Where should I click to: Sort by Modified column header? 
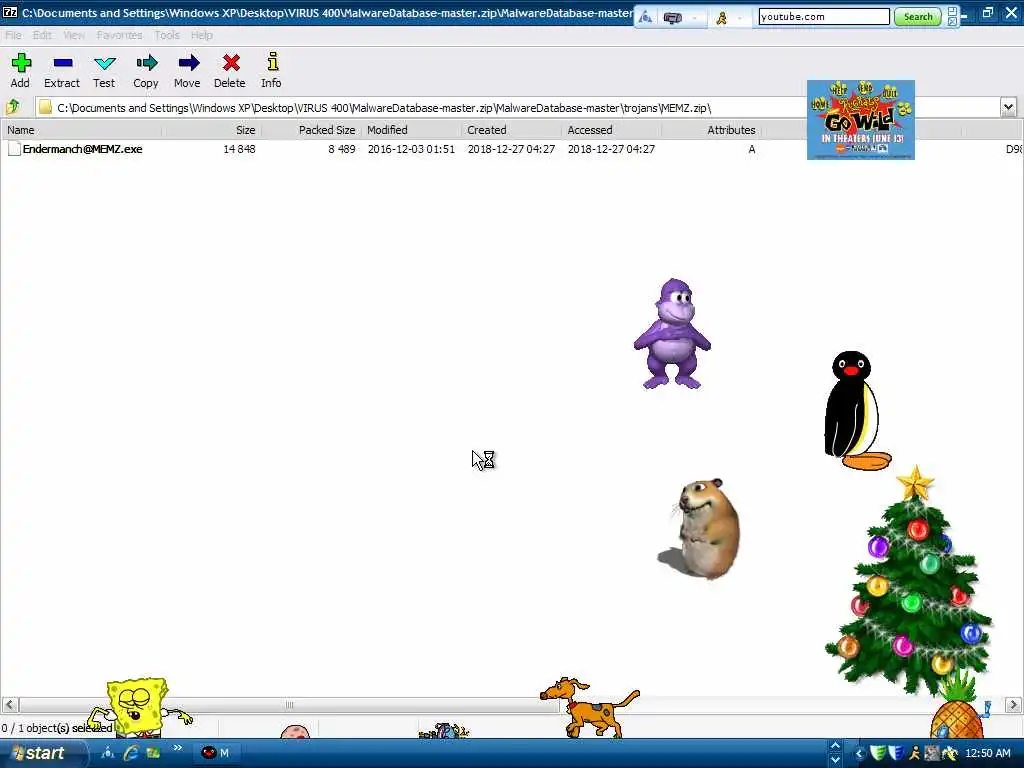tap(411, 130)
